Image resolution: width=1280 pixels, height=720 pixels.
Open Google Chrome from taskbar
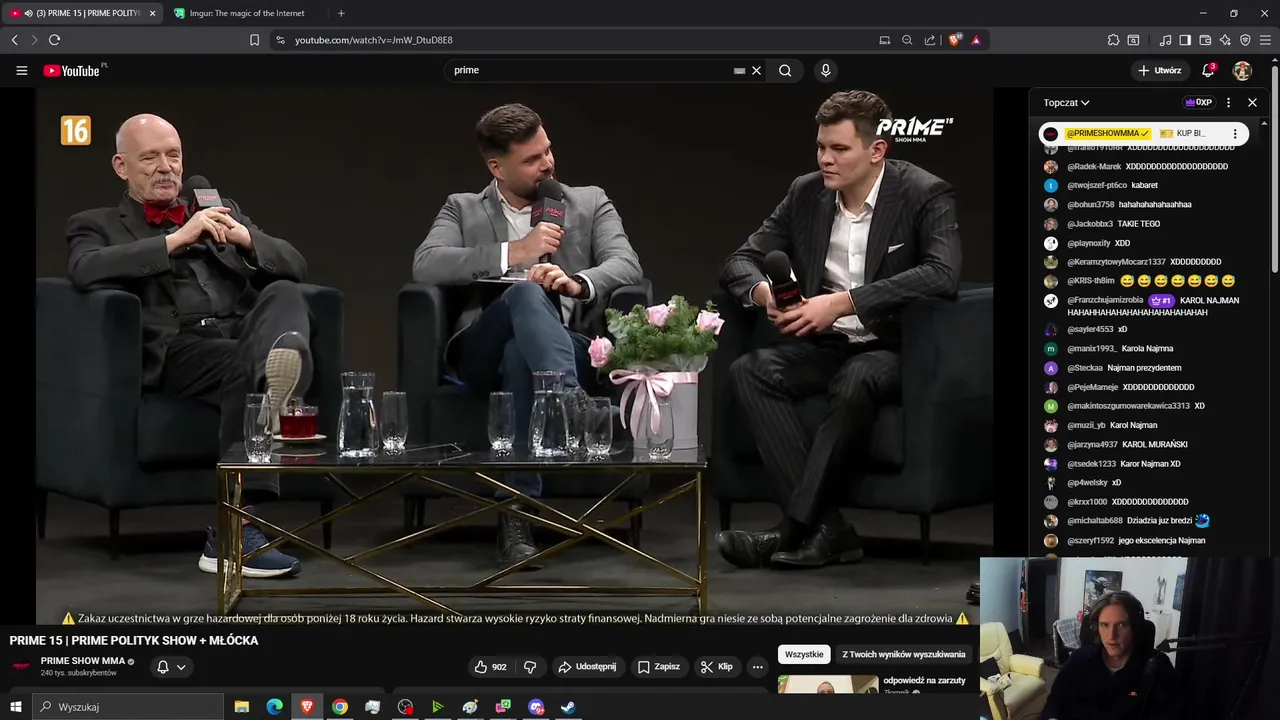click(340, 707)
